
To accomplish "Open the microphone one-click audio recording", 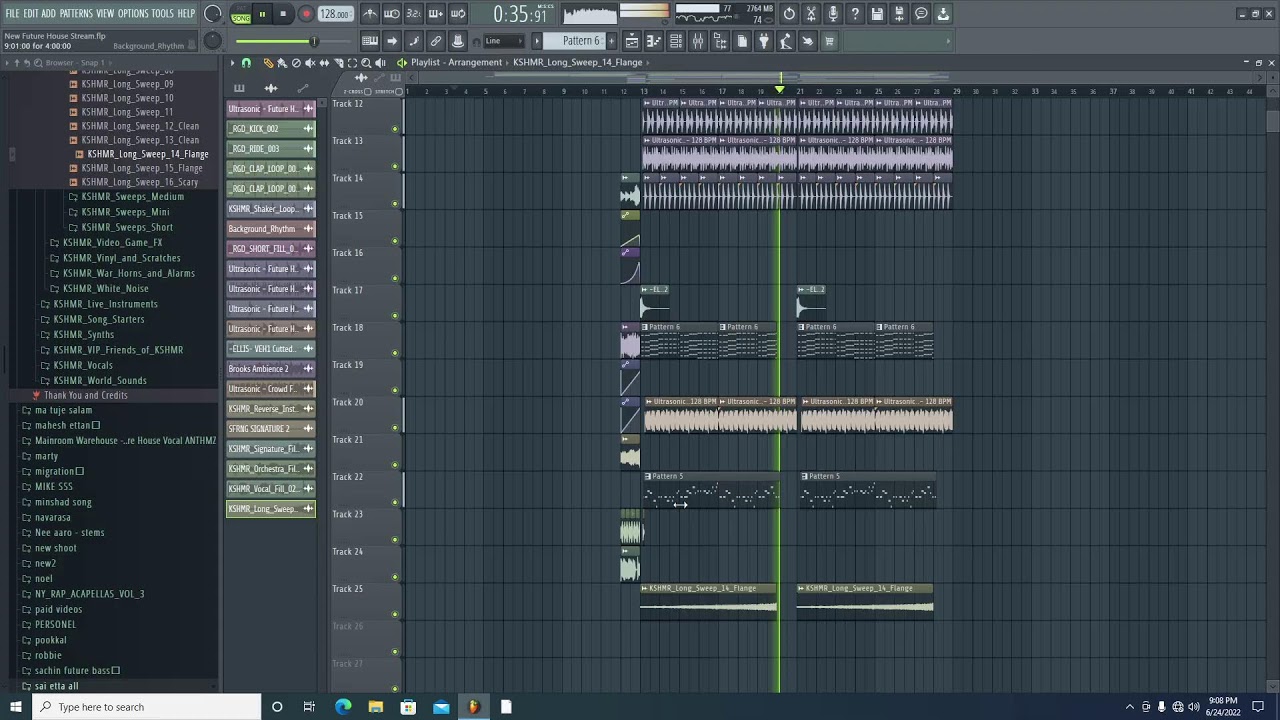I will tap(833, 14).
